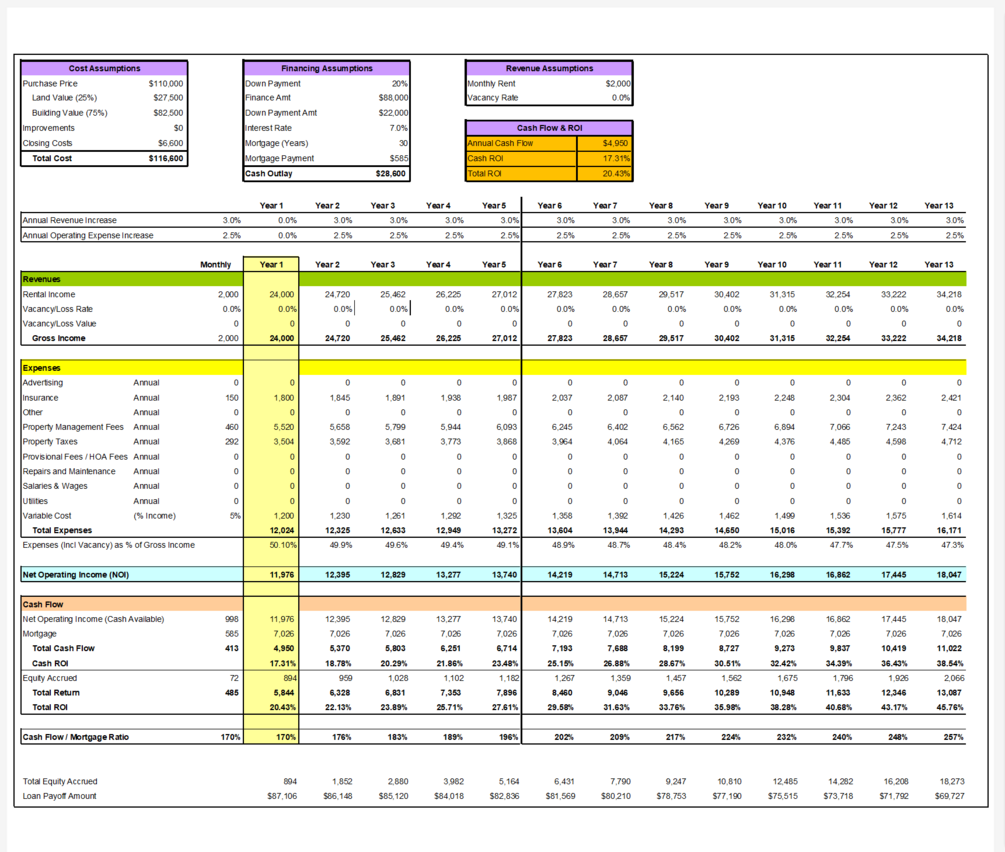
Task: Click Provisional Fees / HOA Fees label
Action: (x=75, y=456)
